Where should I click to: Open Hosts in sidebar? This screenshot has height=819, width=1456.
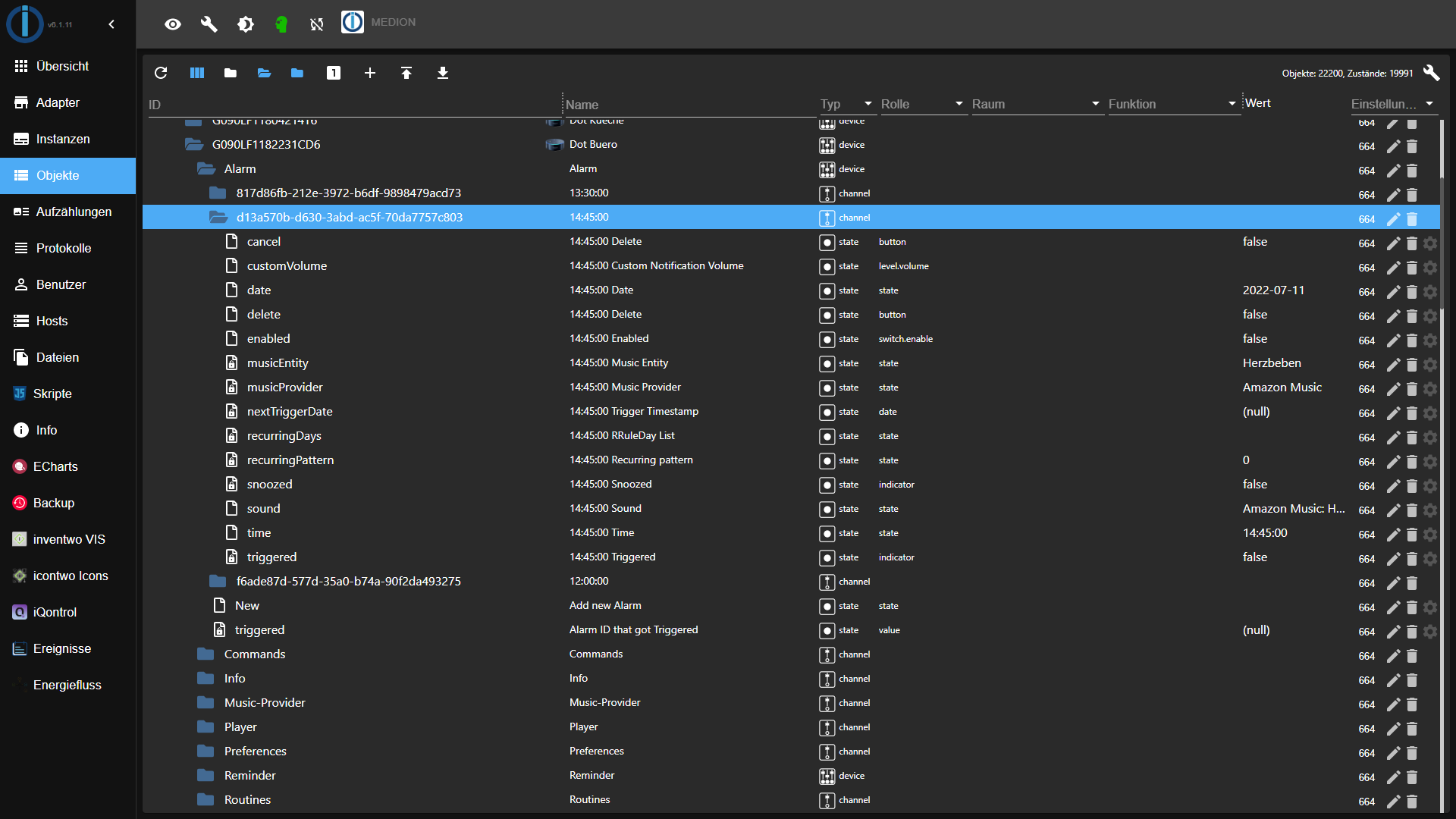tap(68, 321)
